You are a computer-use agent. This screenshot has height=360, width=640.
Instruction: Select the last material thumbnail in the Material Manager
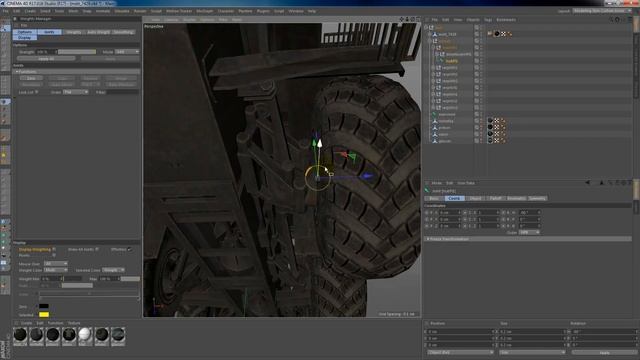[118, 336]
